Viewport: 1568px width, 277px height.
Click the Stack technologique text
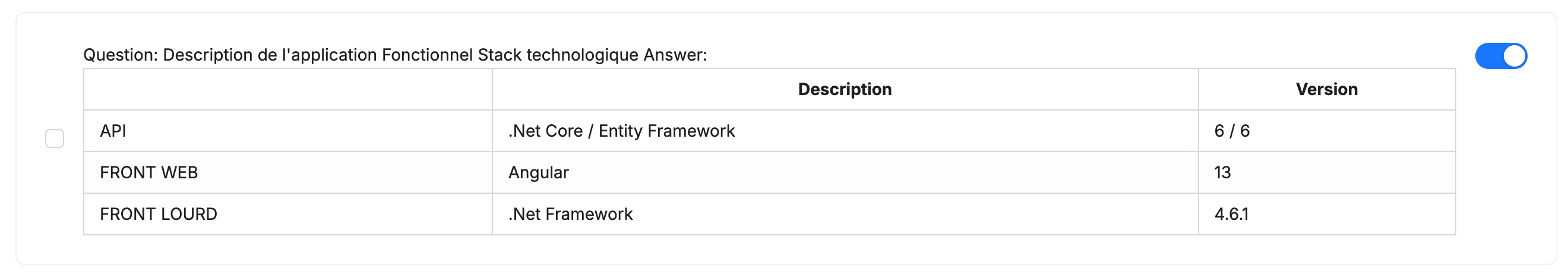coord(558,55)
